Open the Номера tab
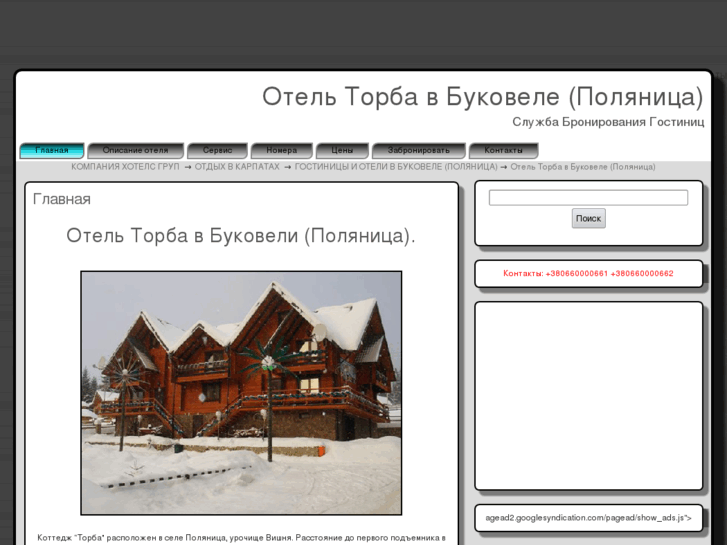Screen dimensions: 727x545 point(281,151)
